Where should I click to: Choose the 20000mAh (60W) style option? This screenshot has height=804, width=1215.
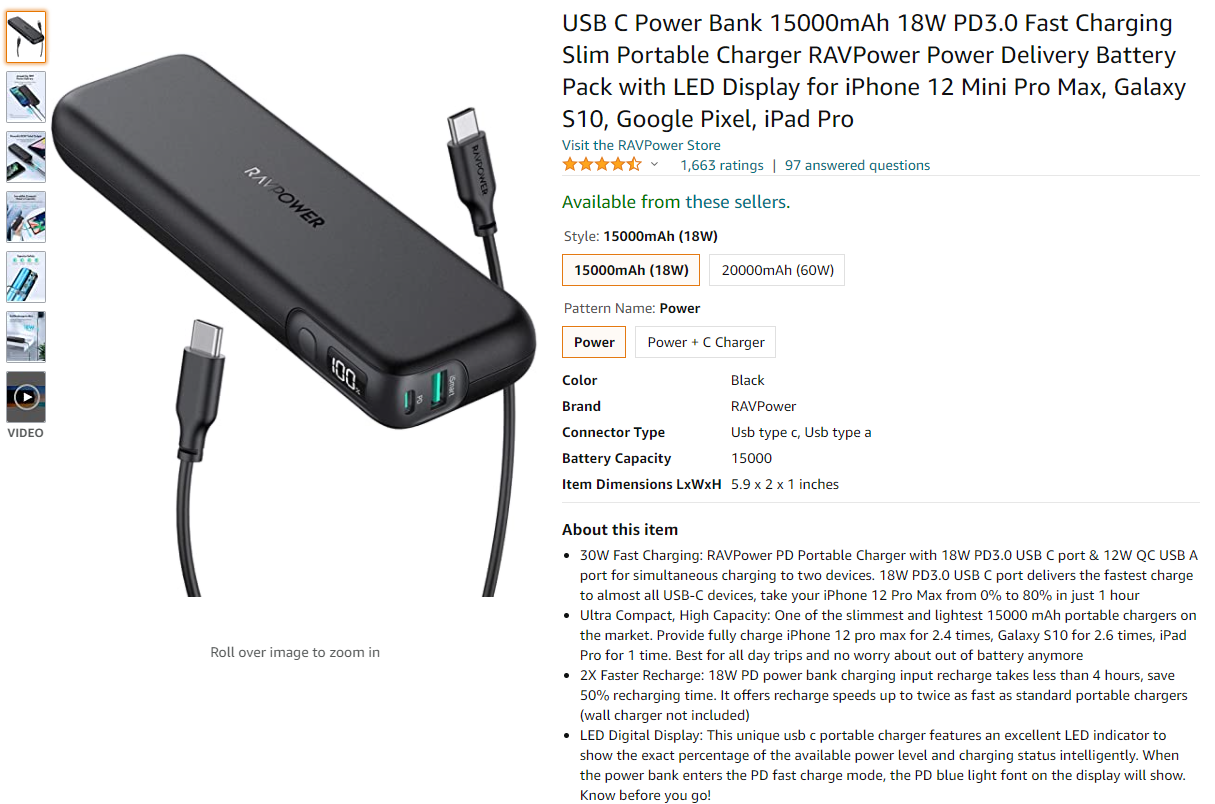pos(777,270)
